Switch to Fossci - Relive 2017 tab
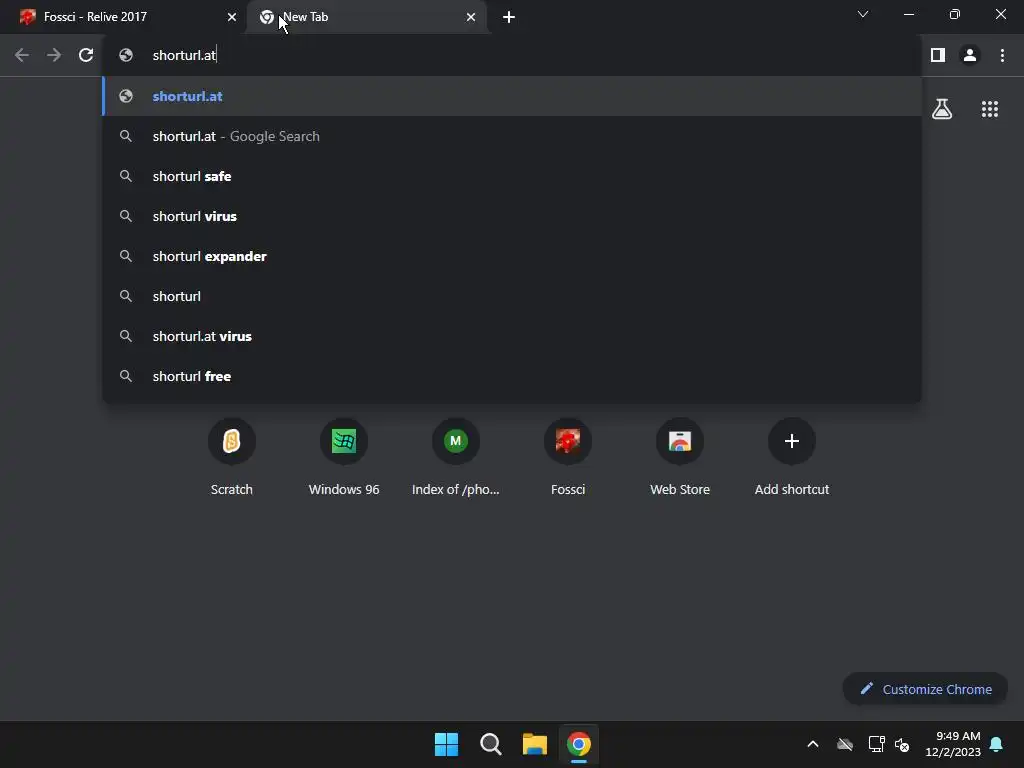 point(122,17)
